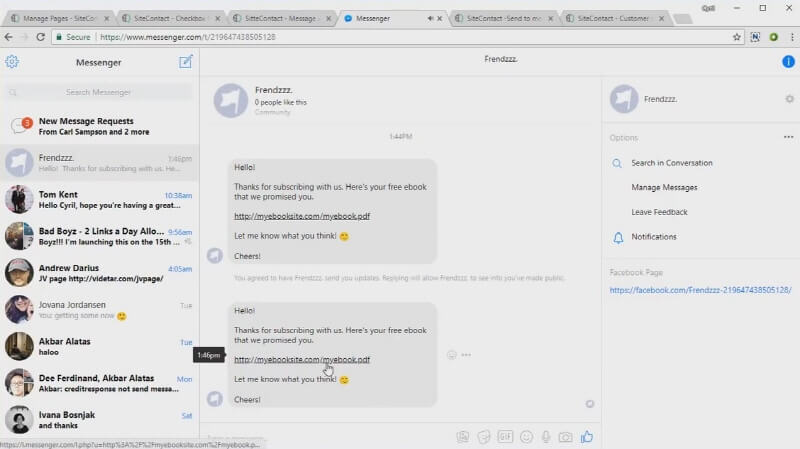Open Dee Ferdinand, Akbar Alatas conversation
This screenshot has height=449, width=800.
click(99, 383)
